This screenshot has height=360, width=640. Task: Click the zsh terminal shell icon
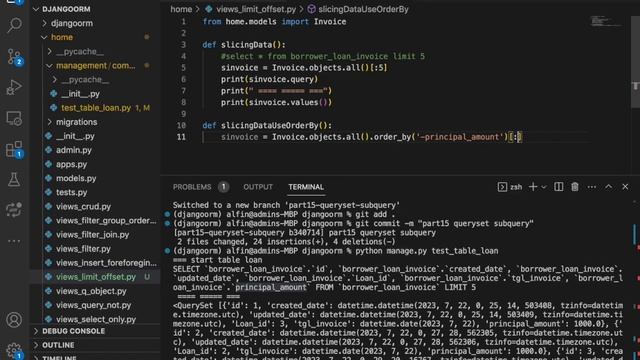[502, 187]
